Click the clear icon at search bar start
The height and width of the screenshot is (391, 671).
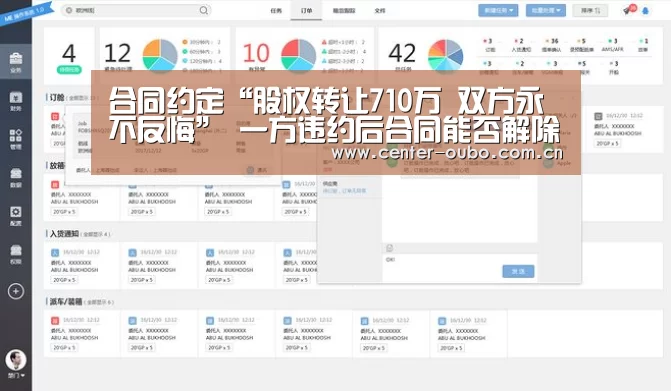click(x=68, y=10)
